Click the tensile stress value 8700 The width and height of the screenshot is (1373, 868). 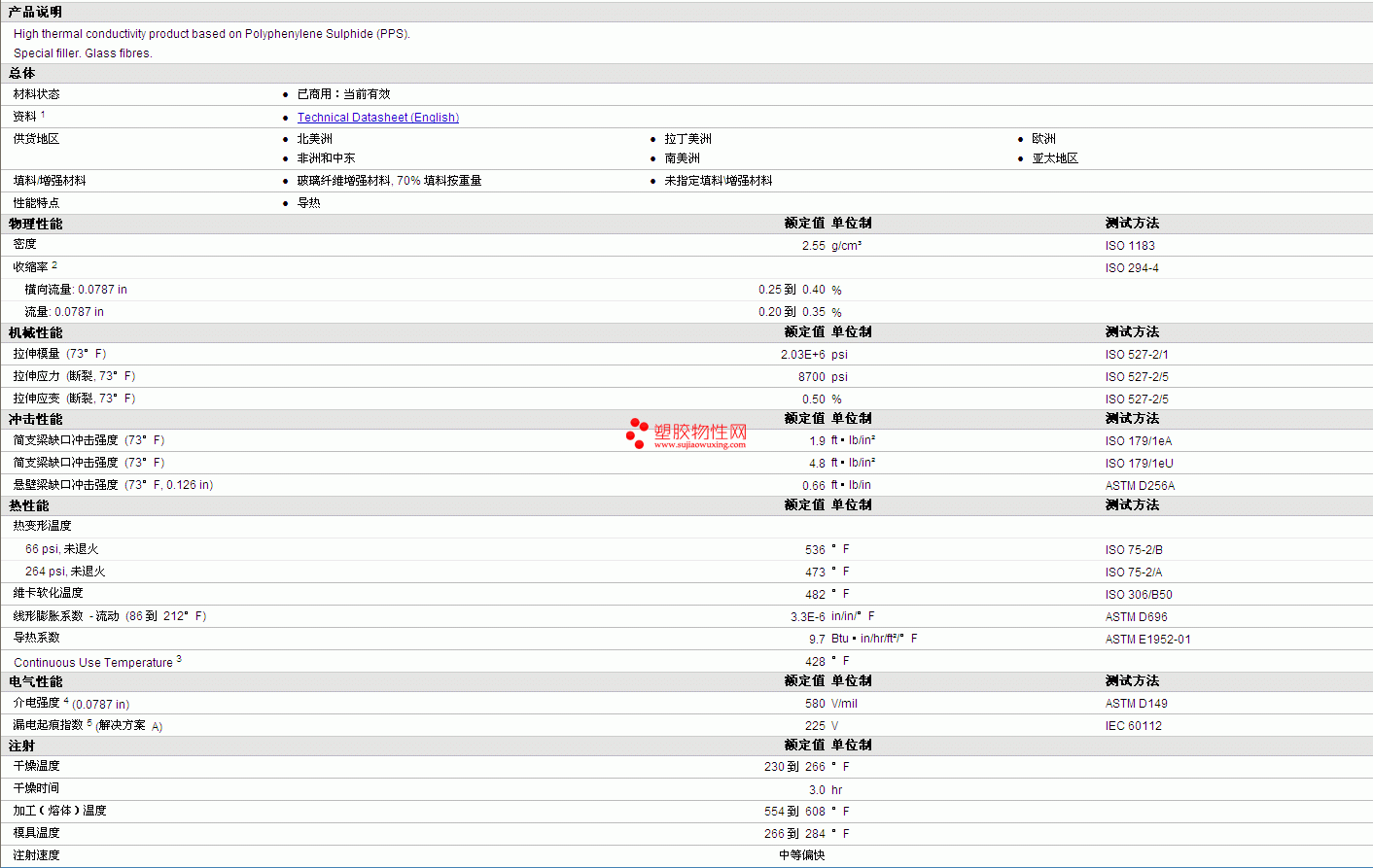pos(812,377)
